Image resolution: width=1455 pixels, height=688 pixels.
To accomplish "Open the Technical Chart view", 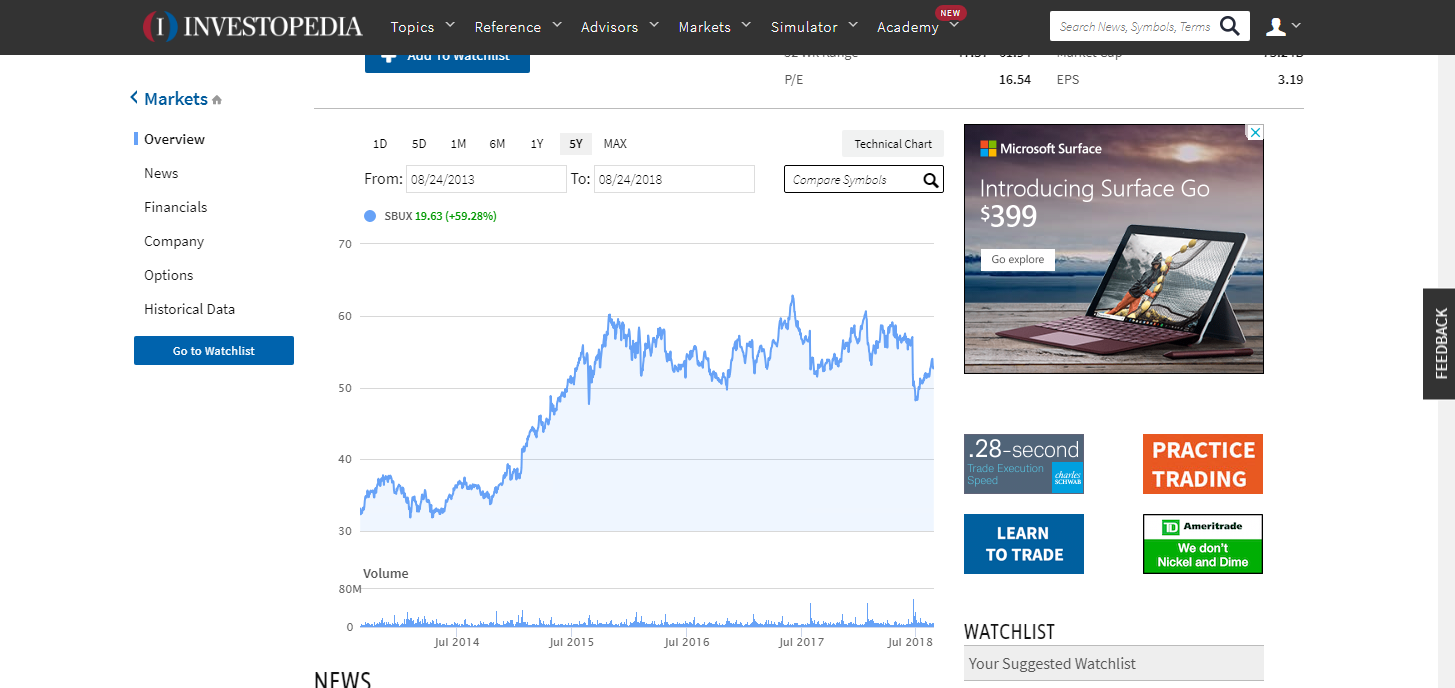I will coord(893,144).
